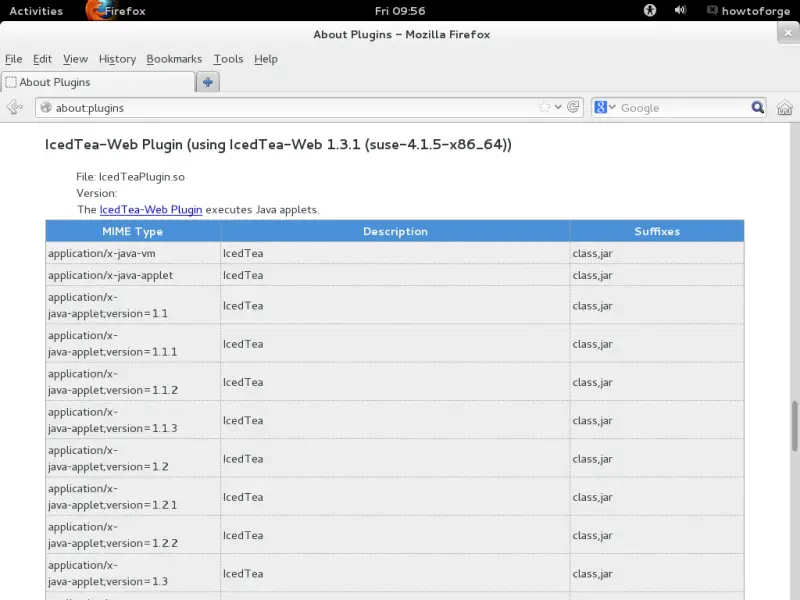Select the java-applet;version=1.1.1 MIME cell
The height and width of the screenshot is (600, 800).
tap(133, 343)
